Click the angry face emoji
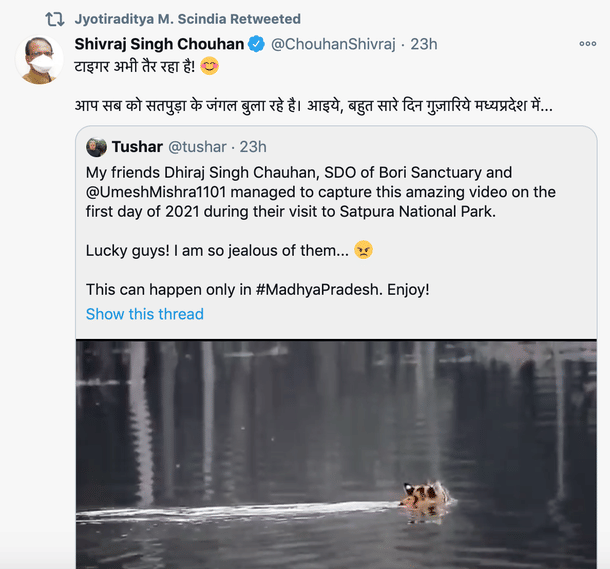 [364, 250]
